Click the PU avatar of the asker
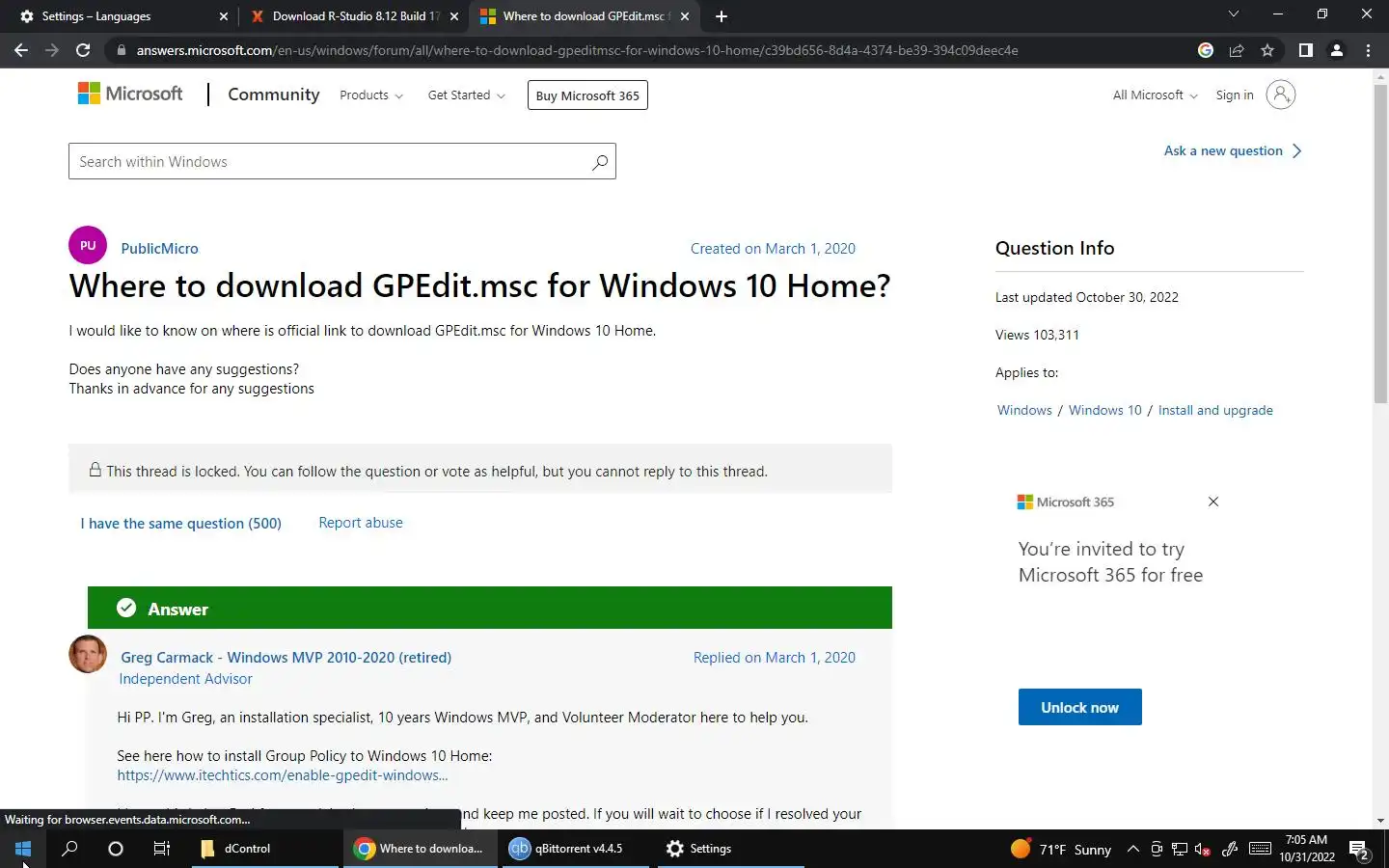1389x868 pixels. [88, 245]
